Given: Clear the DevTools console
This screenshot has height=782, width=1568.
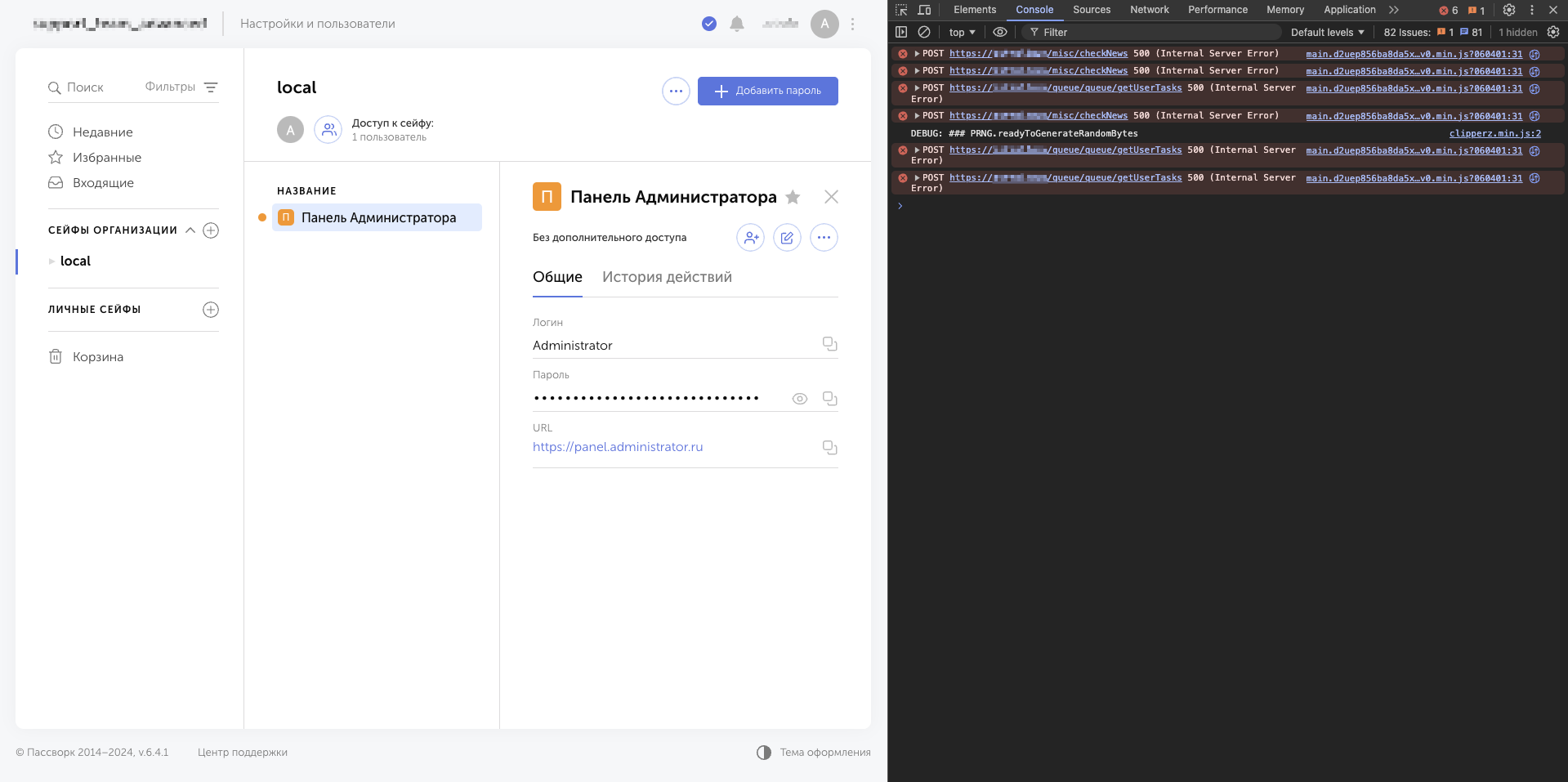Looking at the screenshot, I should click(924, 32).
